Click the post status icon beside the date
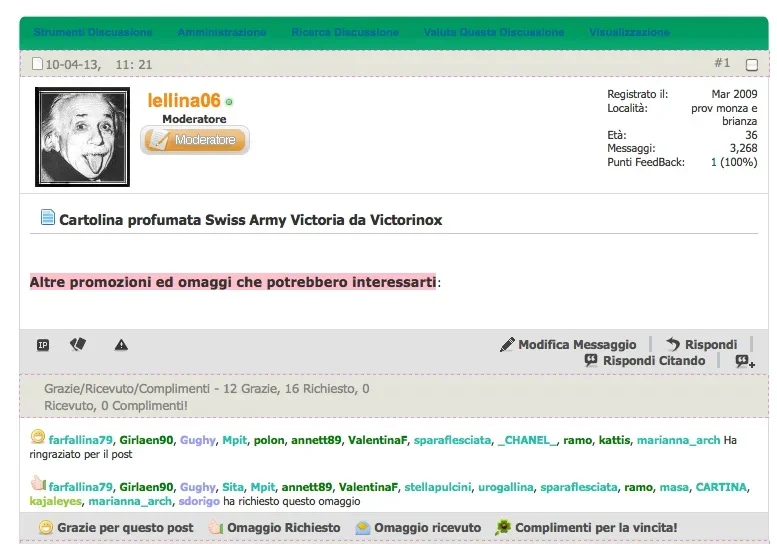The image size is (777, 544). coord(37,64)
